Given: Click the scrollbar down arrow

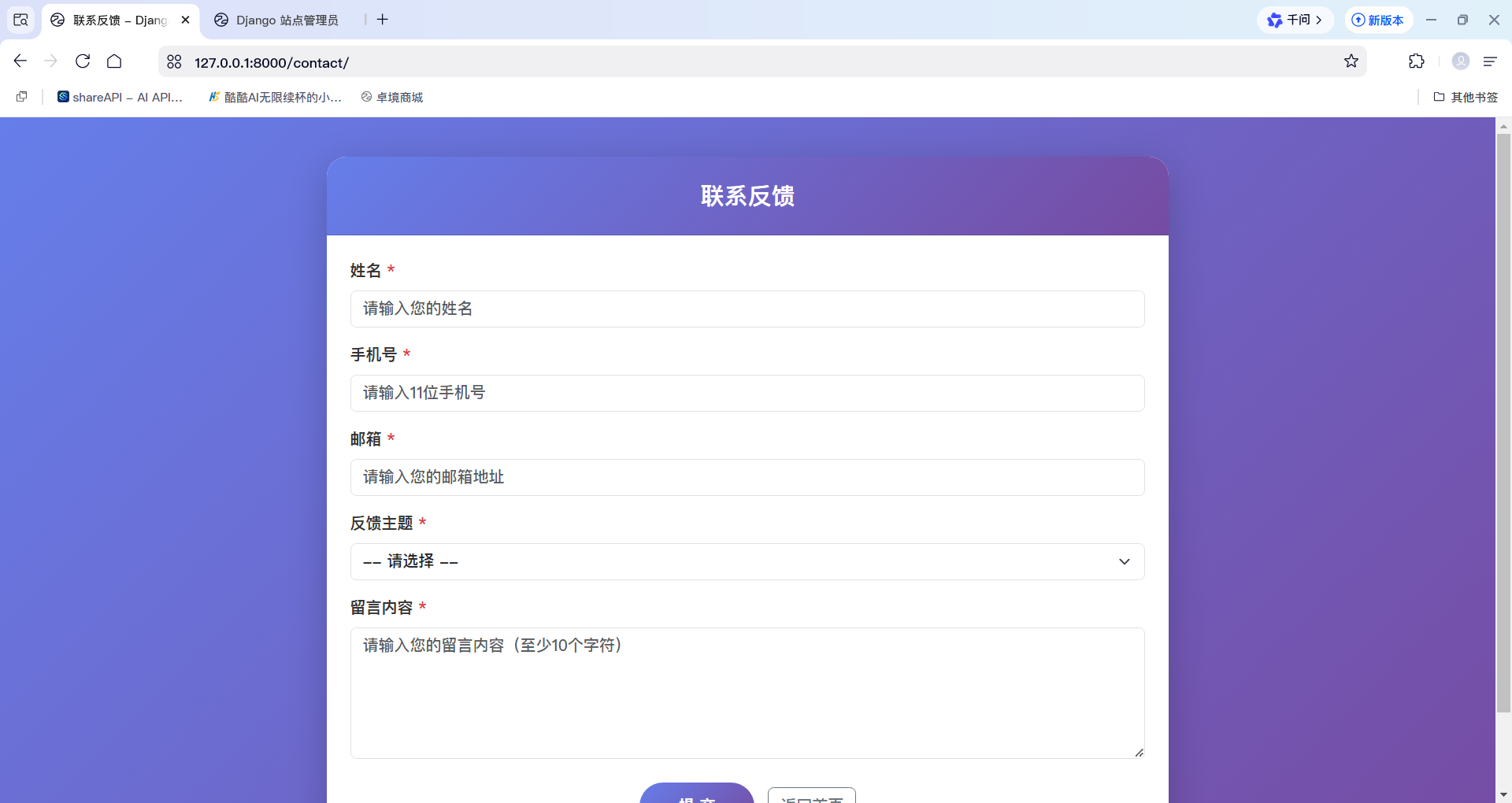Looking at the screenshot, I should coord(1503,795).
